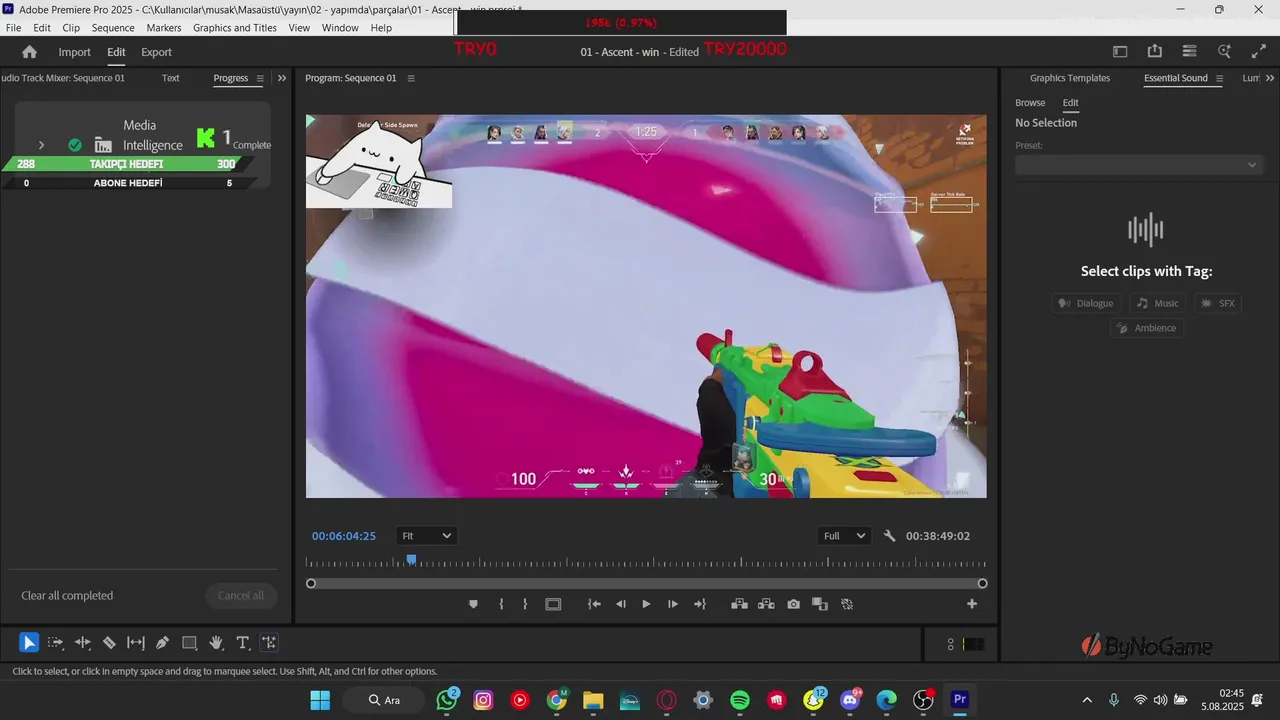The width and height of the screenshot is (1280, 720).
Task: Show hidden left panel tabs overflow arrows
Action: 282,78
